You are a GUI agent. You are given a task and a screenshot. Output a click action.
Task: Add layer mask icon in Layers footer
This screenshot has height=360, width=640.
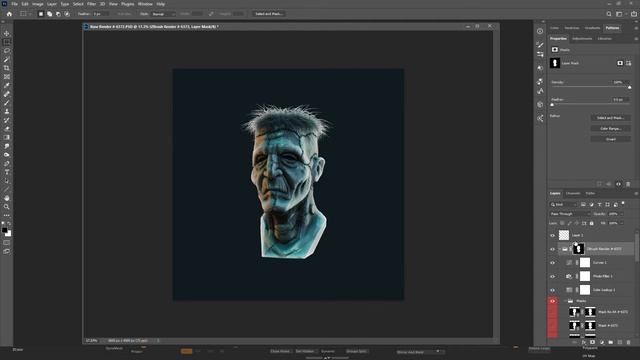pyautogui.click(x=592, y=342)
